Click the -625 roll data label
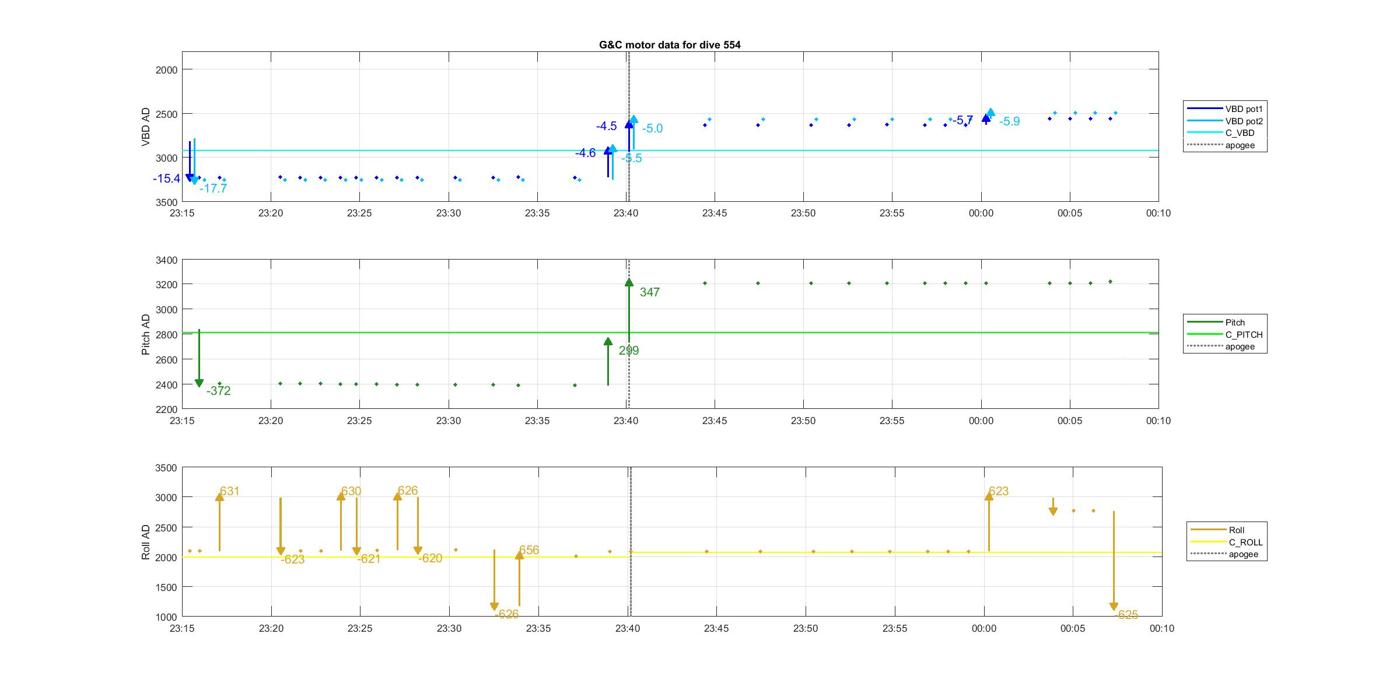The height and width of the screenshot is (693, 1400). pos(1127,616)
